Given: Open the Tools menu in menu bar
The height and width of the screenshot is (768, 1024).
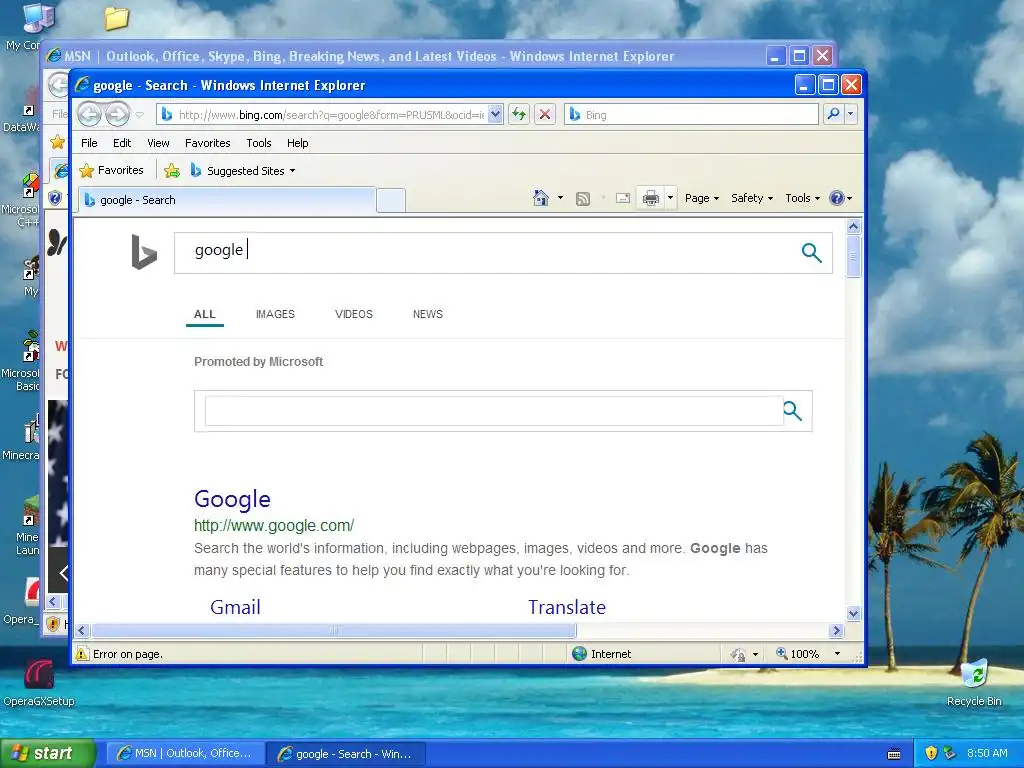Looking at the screenshot, I should pos(259,143).
